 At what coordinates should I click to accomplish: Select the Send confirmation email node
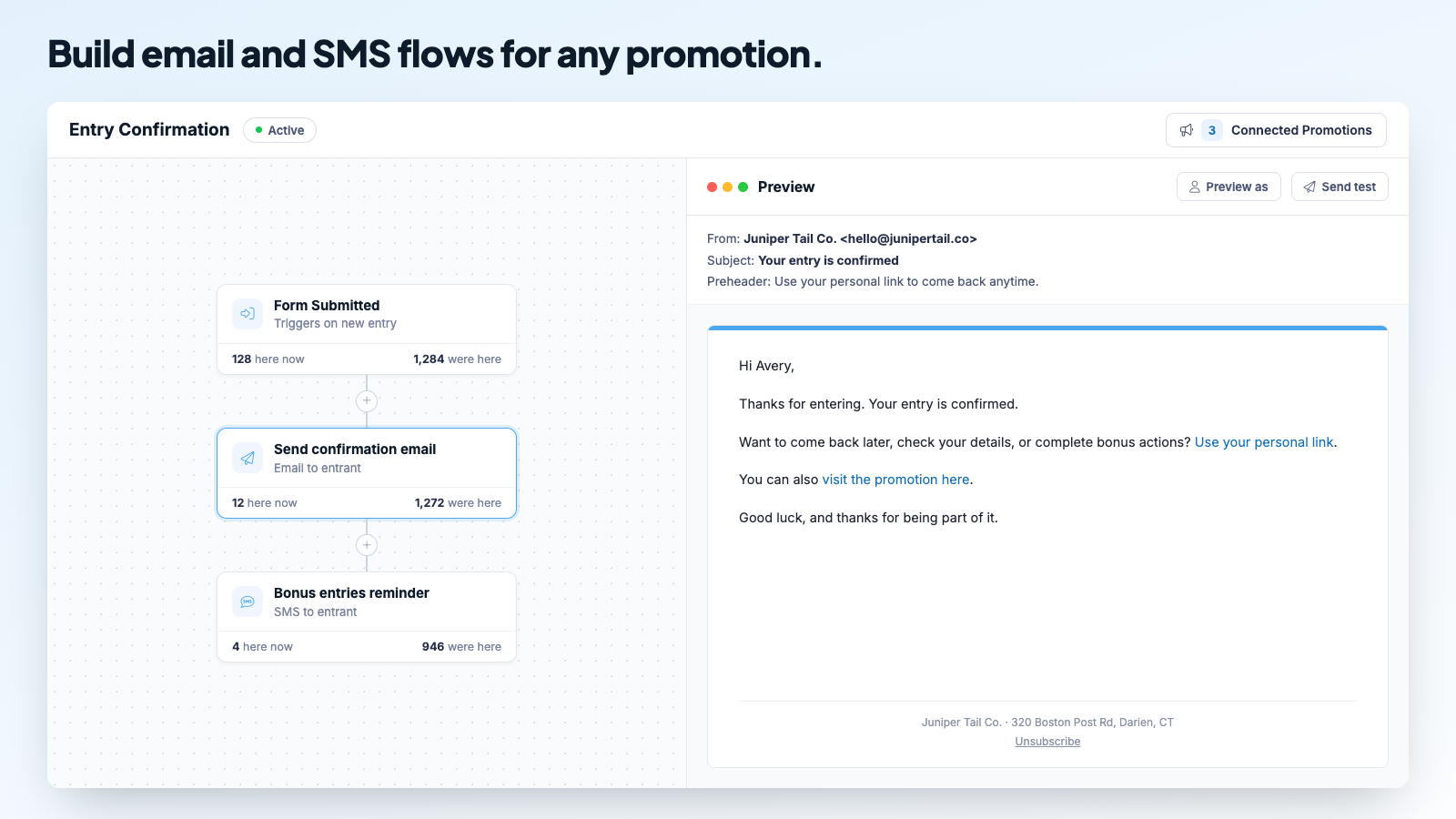pyautogui.click(x=367, y=473)
